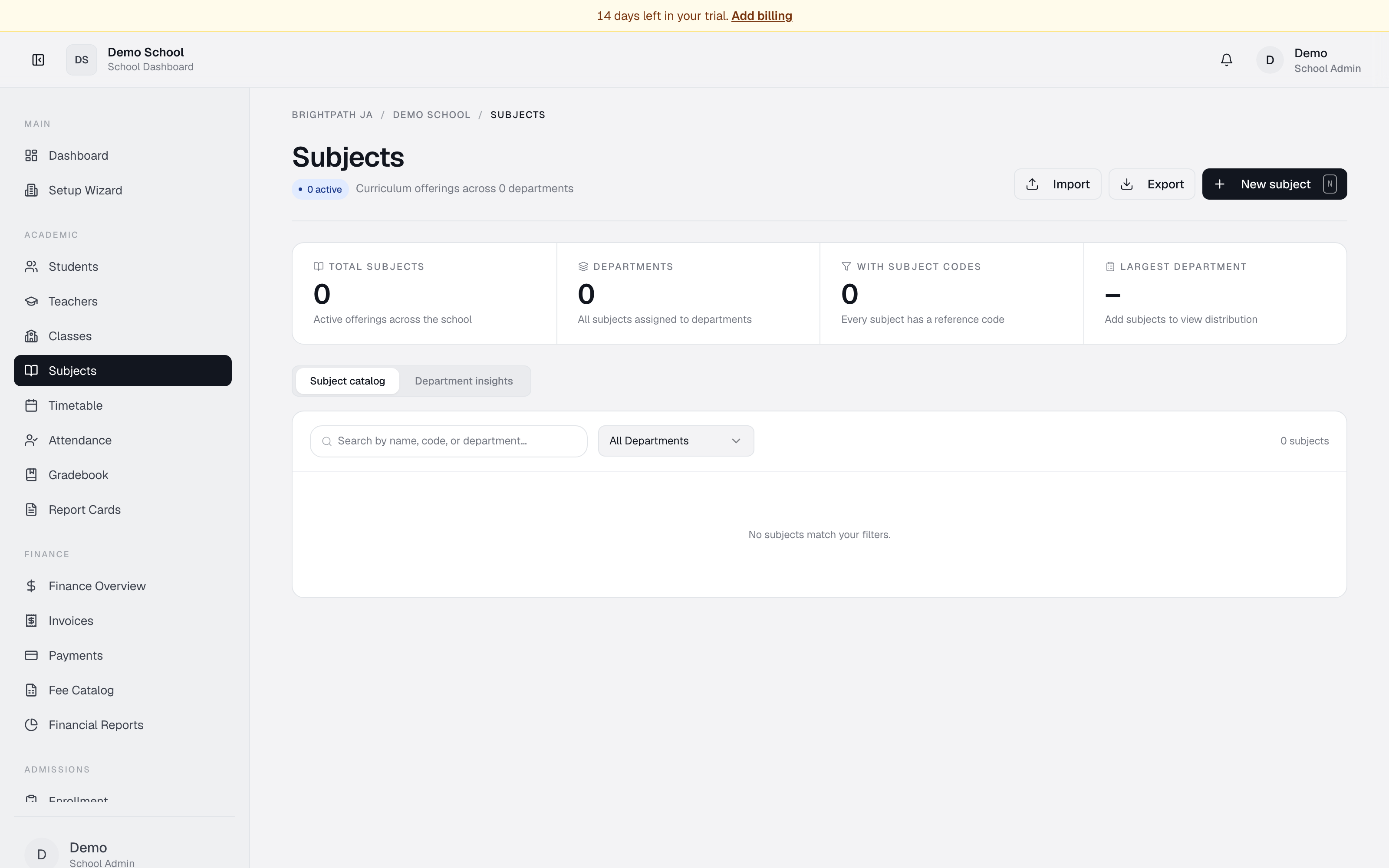Screen dimensions: 1389x868
Task: Follow the Add billing link
Action: coord(762,16)
